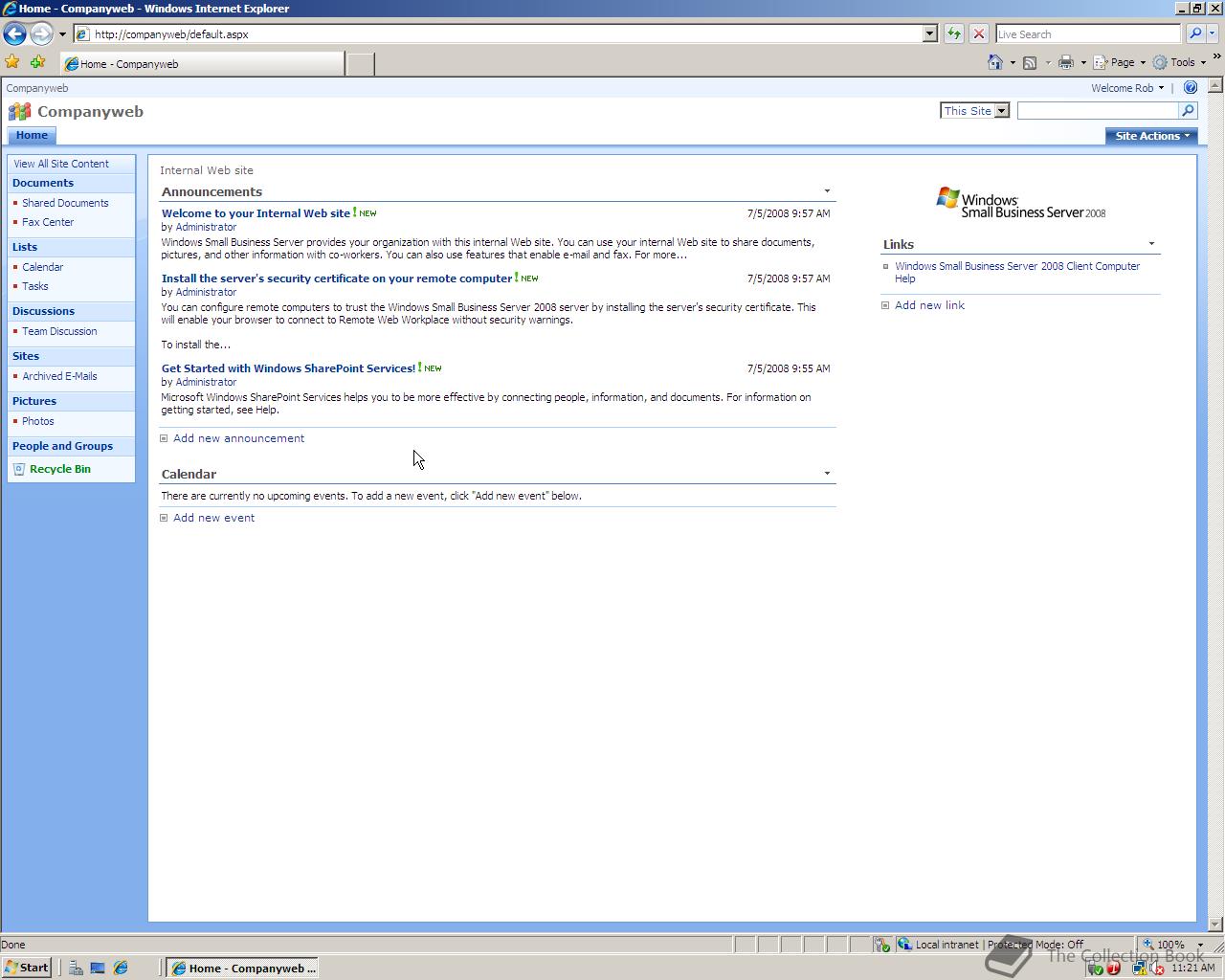
Task: Open Windows Small Business Server 2008 Client Computer Help link
Action: [1017, 273]
